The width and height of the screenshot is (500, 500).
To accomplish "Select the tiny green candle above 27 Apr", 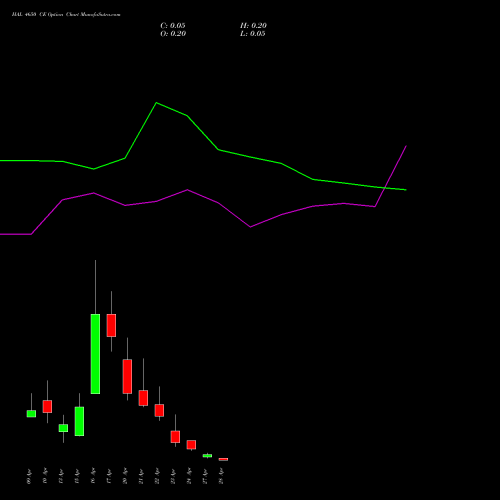I will point(207,456).
